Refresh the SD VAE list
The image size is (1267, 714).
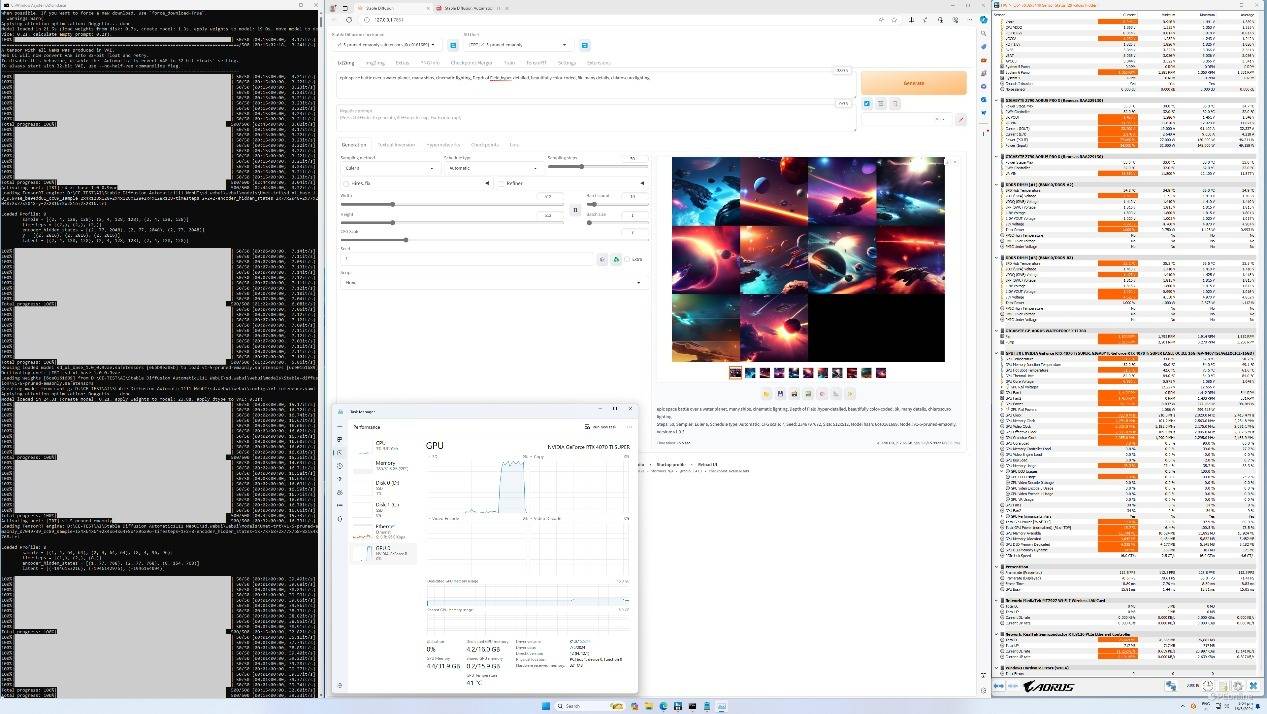585,45
